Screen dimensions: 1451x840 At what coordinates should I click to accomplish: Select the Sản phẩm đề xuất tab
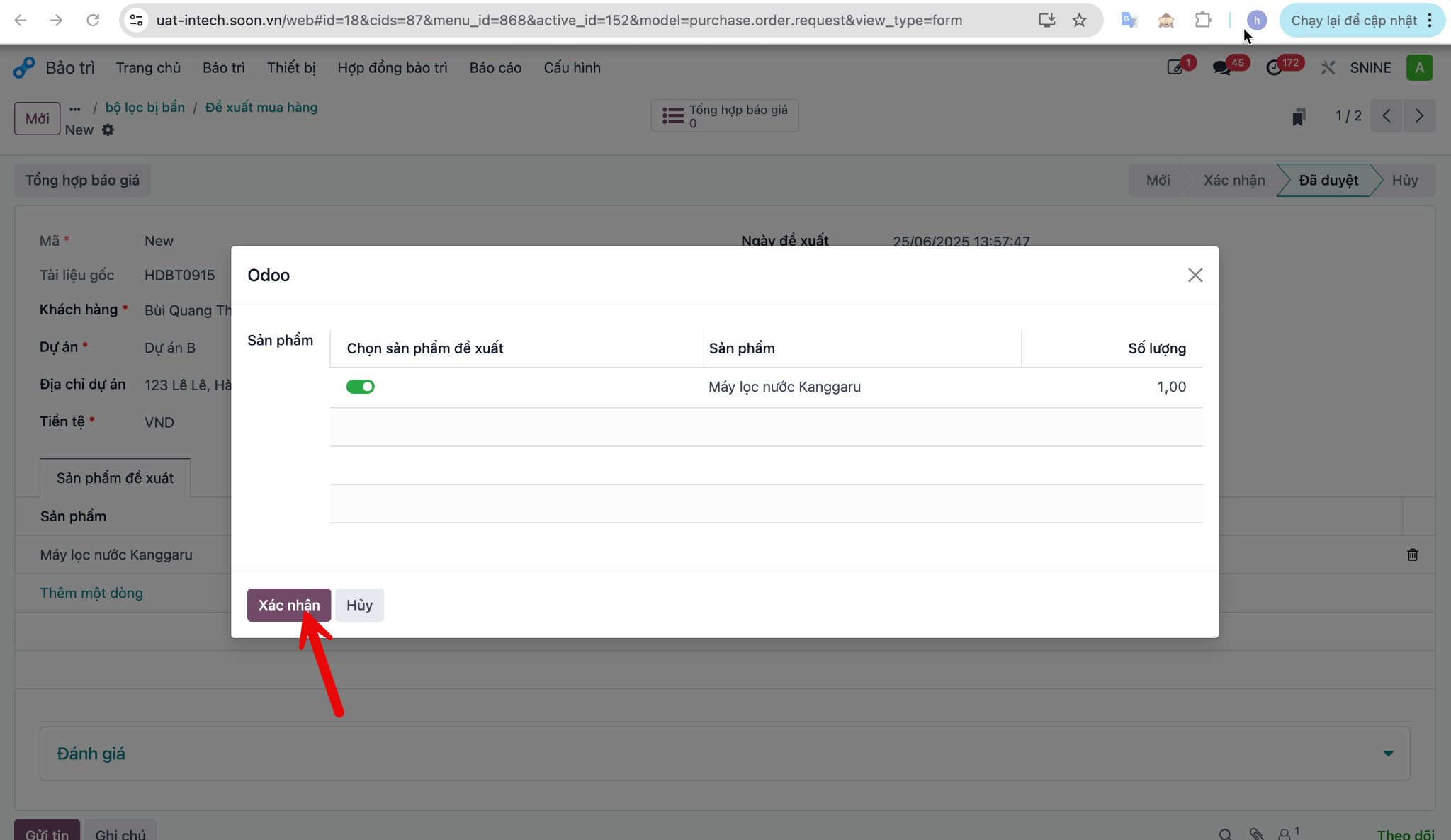click(x=115, y=478)
